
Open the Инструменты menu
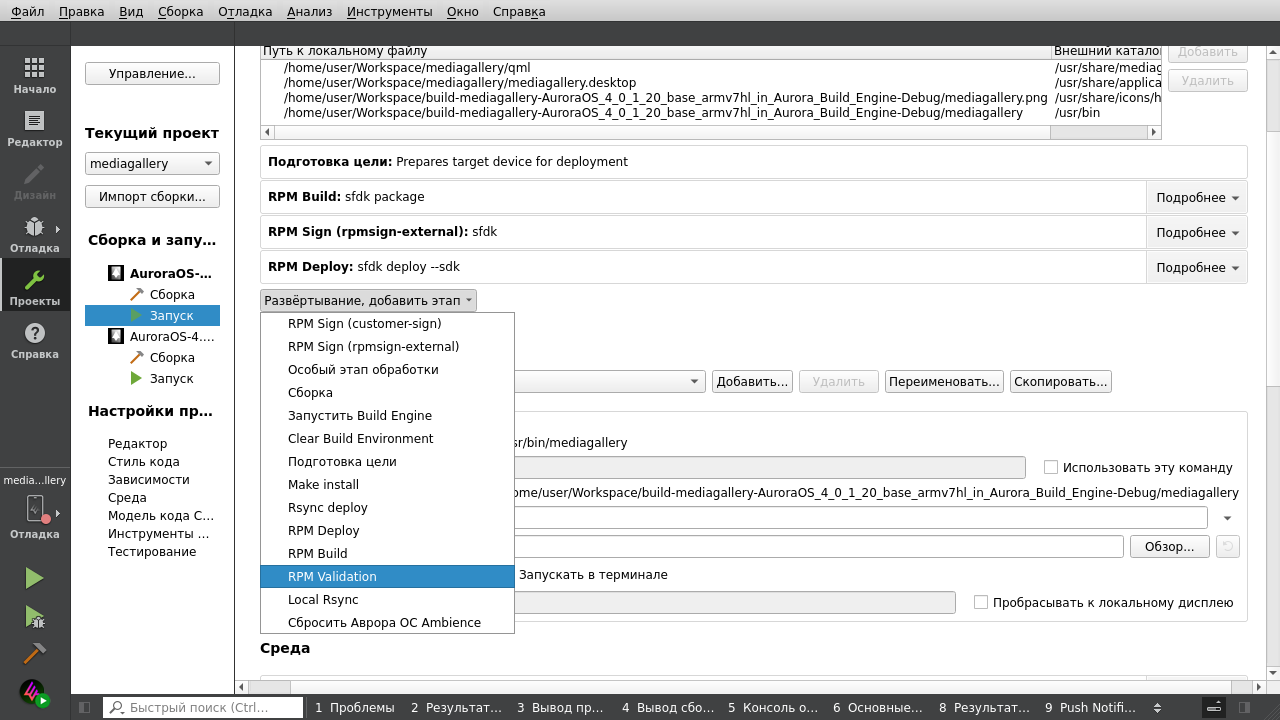389,11
